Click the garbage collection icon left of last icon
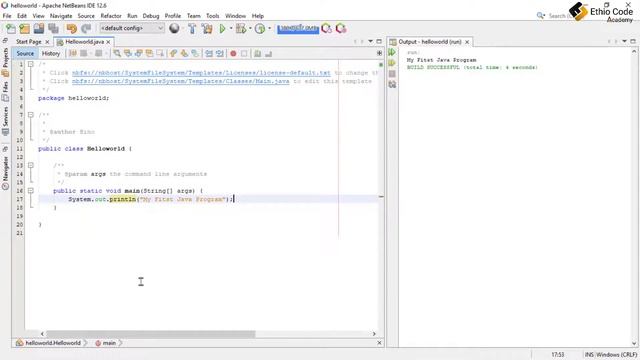640x360 pixels. (326, 29)
